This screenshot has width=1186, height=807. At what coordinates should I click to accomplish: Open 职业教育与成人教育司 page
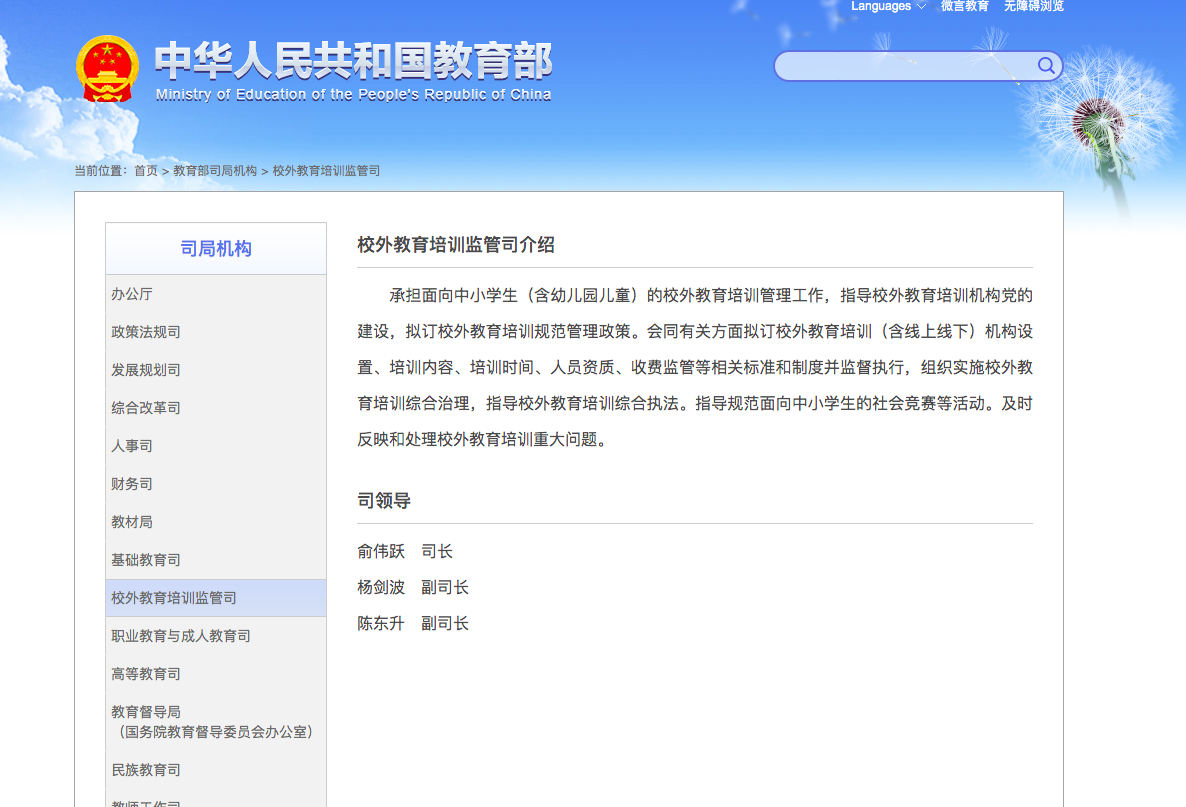(x=178, y=635)
